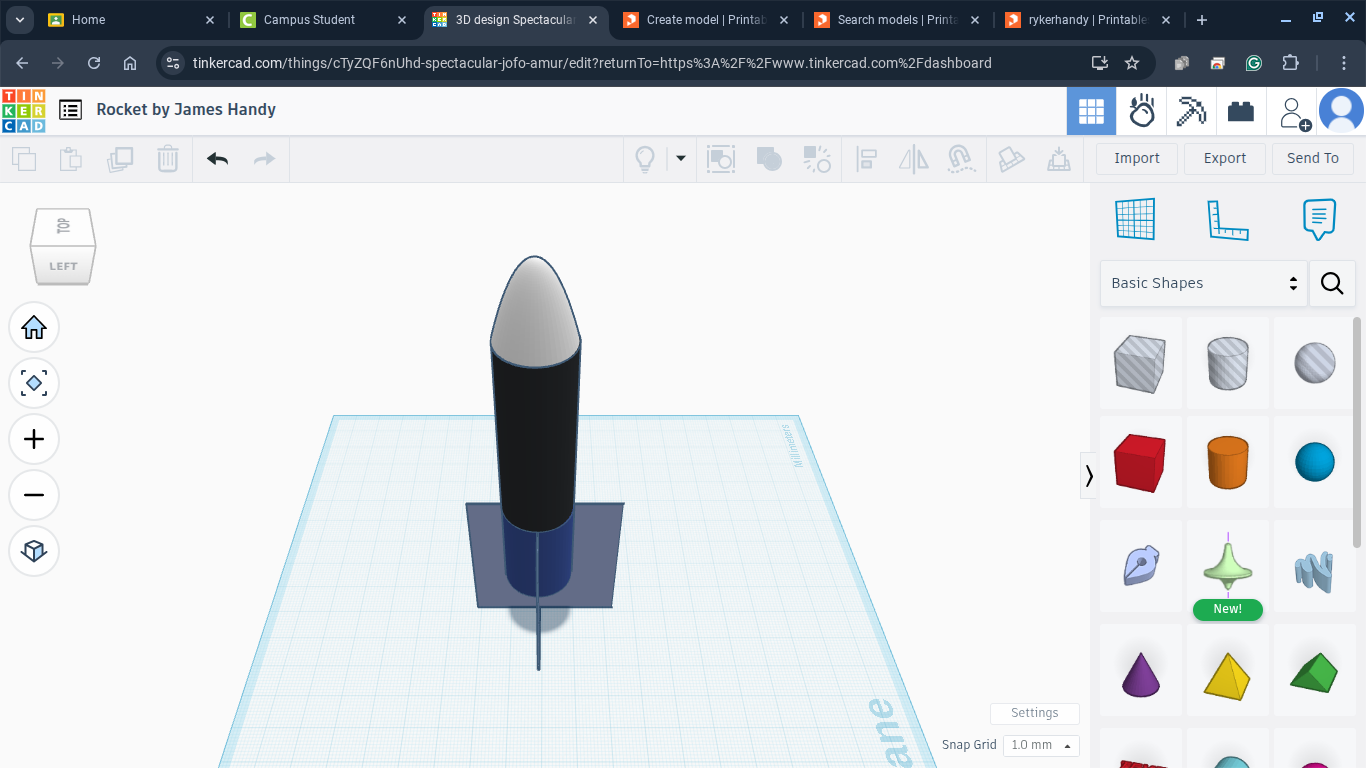This screenshot has width=1366, height=768.
Task: Duplicate and repeat selected object
Action: [x=120, y=159]
